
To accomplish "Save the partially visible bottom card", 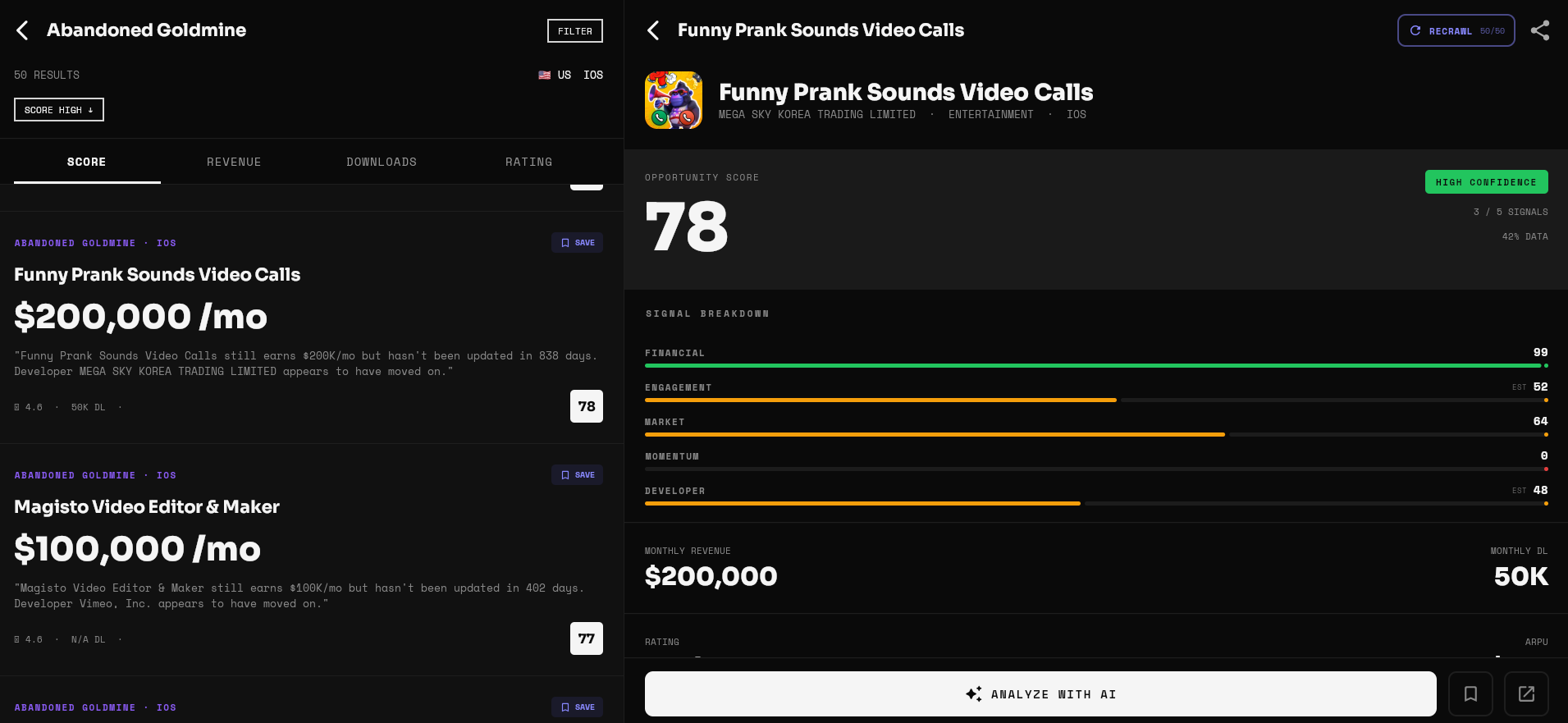I will tap(577, 707).
